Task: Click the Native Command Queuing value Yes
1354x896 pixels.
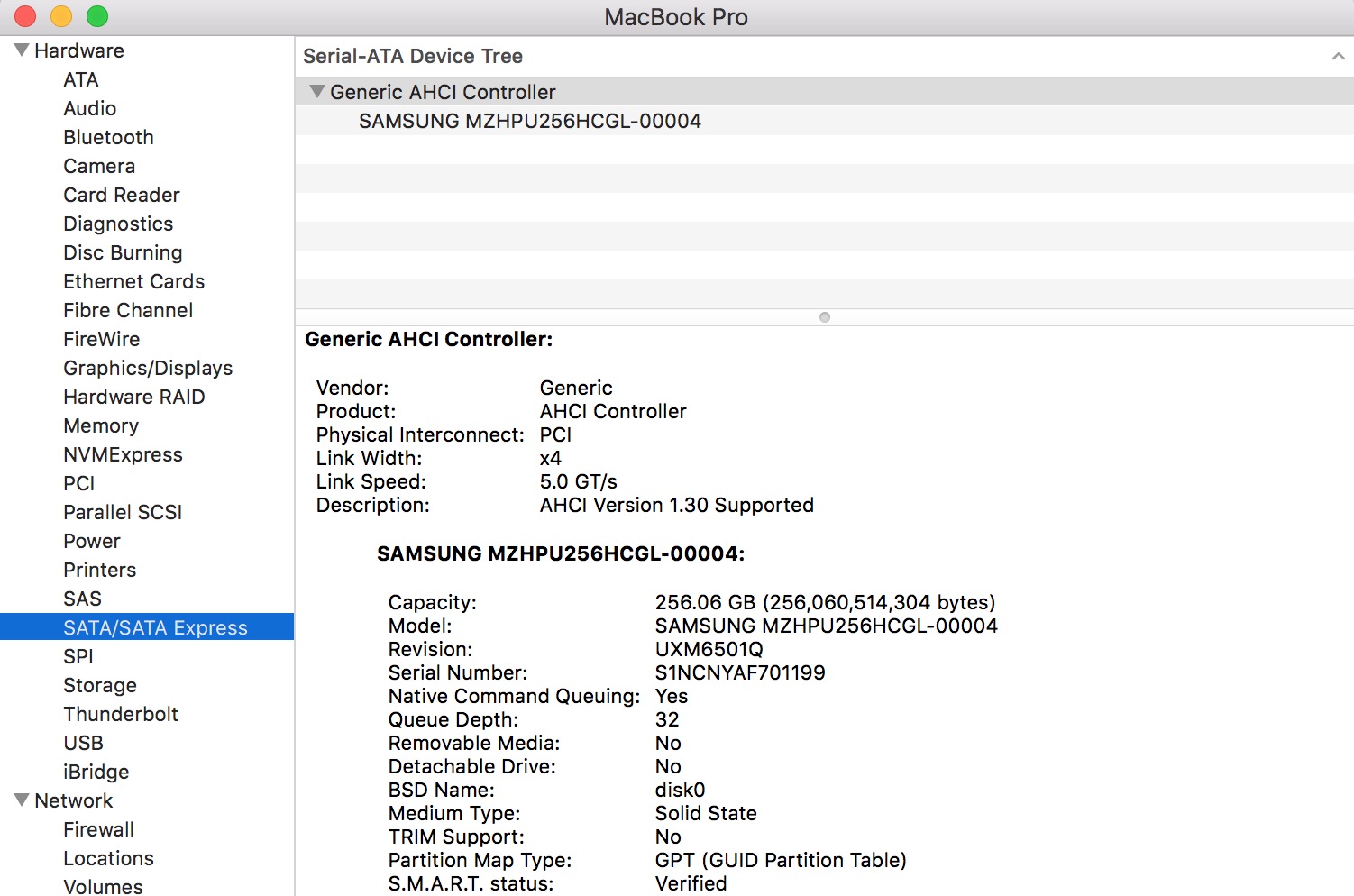Action: click(672, 696)
